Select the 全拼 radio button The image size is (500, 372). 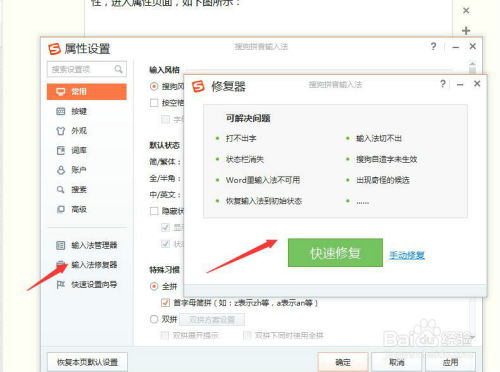pyautogui.click(x=154, y=286)
